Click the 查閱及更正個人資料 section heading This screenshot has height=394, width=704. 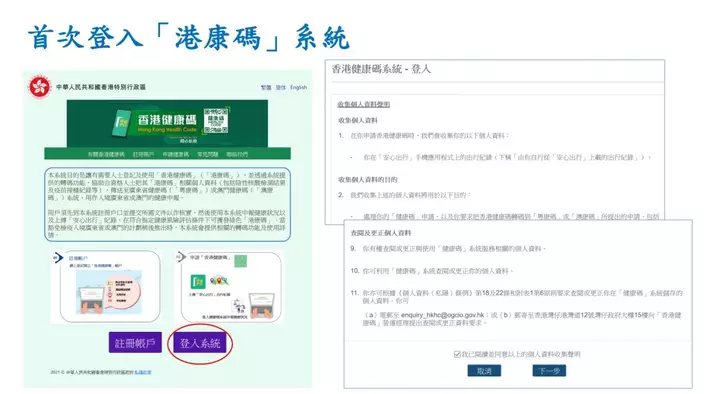pyautogui.click(x=381, y=233)
